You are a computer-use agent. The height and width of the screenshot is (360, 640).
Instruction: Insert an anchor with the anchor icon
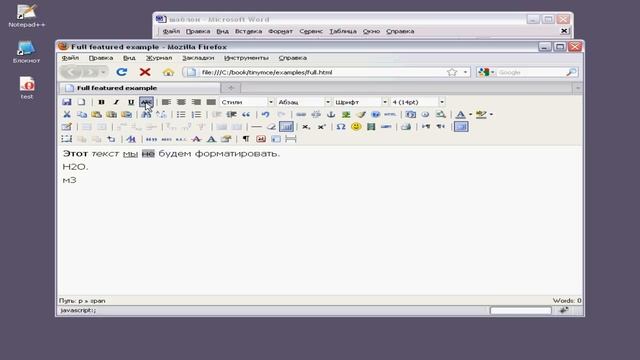(331, 114)
